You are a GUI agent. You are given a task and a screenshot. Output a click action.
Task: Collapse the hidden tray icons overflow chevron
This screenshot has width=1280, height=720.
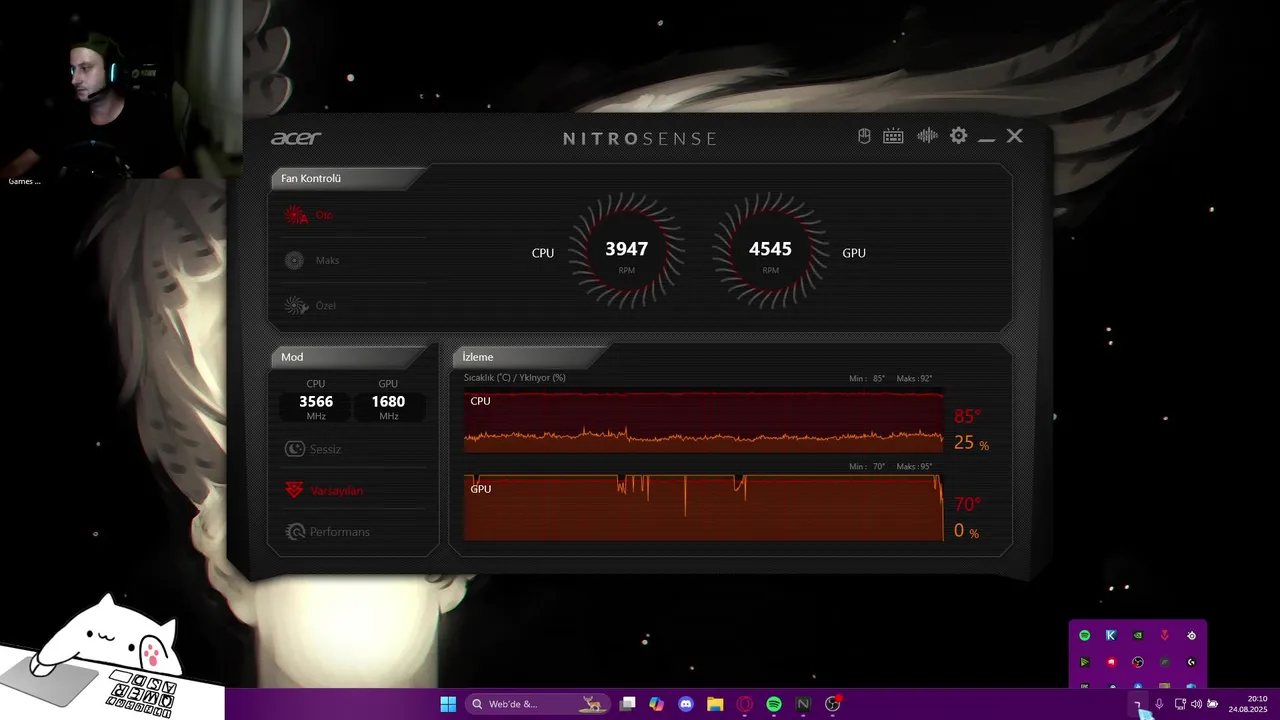click(1138, 704)
